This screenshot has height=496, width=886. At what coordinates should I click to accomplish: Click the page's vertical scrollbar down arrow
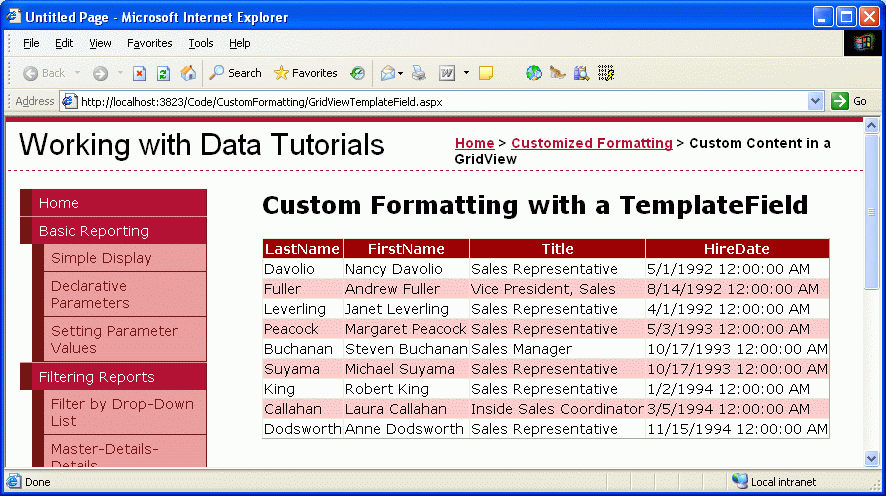tap(871, 458)
